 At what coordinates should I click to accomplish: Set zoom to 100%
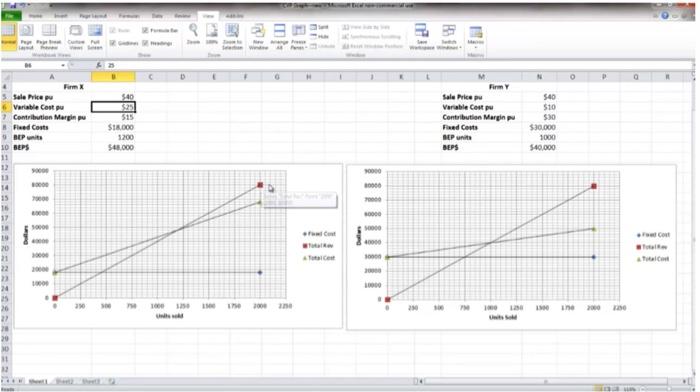pyautogui.click(x=212, y=34)
